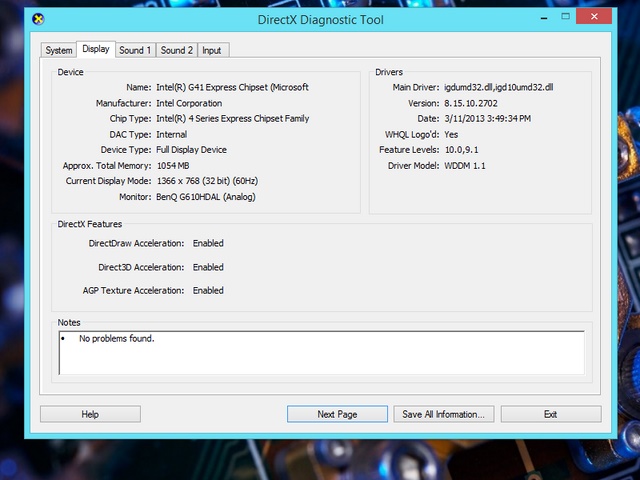Go to the Input tab
The height and width of the screenshot is (480, 640).
[212, 50]
